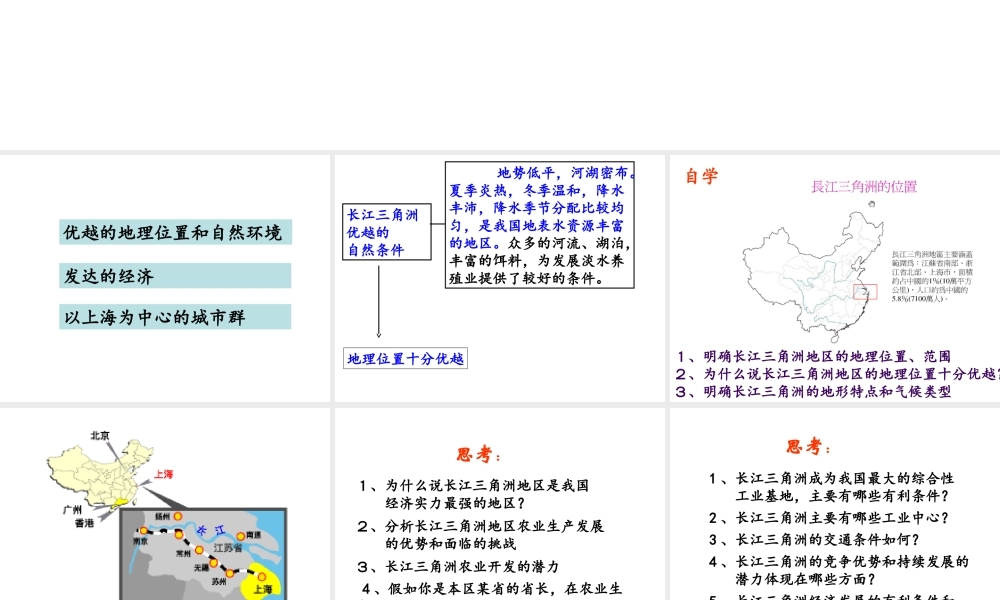Select the 长江三角洲优越的自然条件 box

point(386,232)
